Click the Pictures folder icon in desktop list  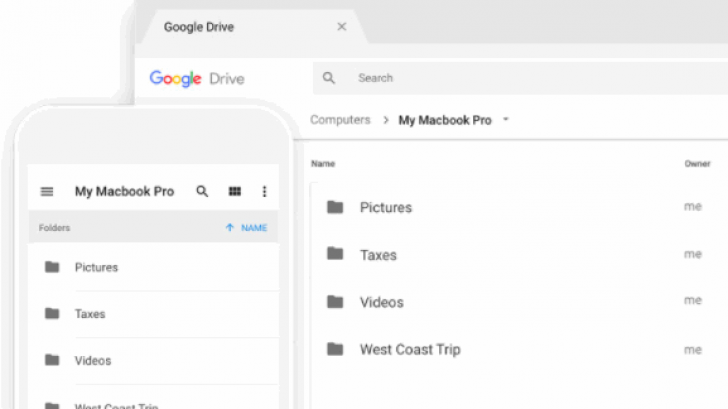335,207
